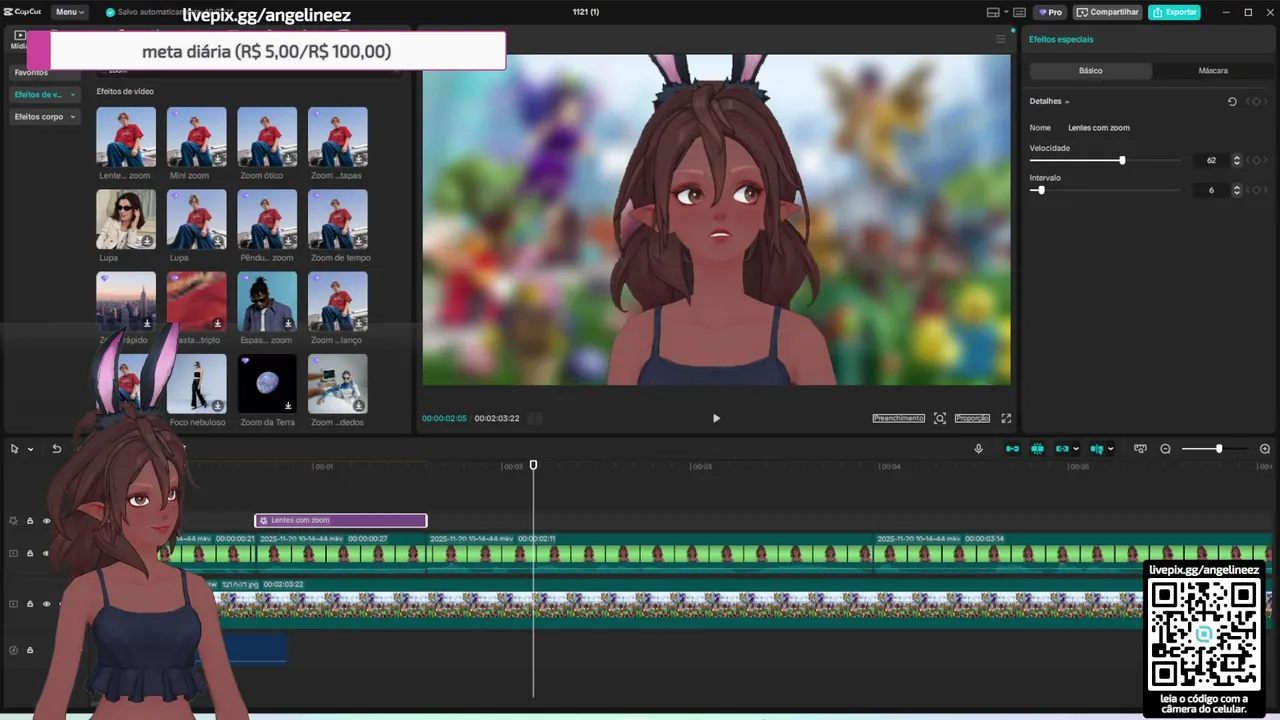Adjust the Velocidade slider handle

point(1122,160)
